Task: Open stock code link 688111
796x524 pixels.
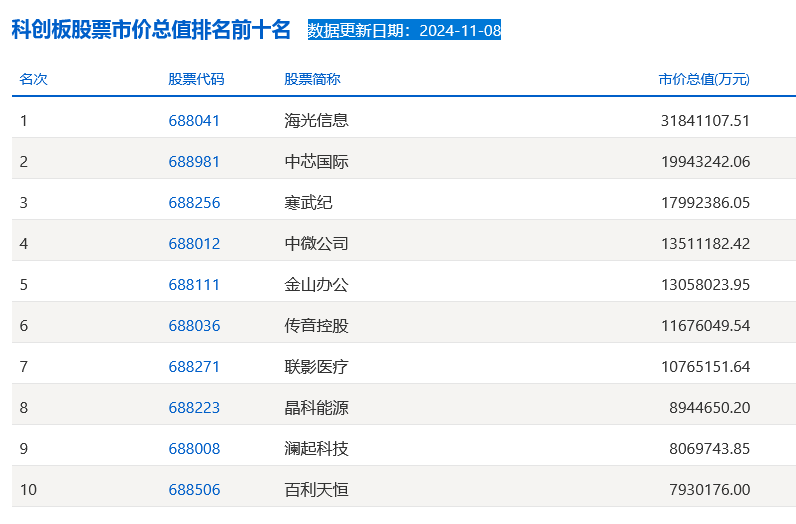Action: 194,285
